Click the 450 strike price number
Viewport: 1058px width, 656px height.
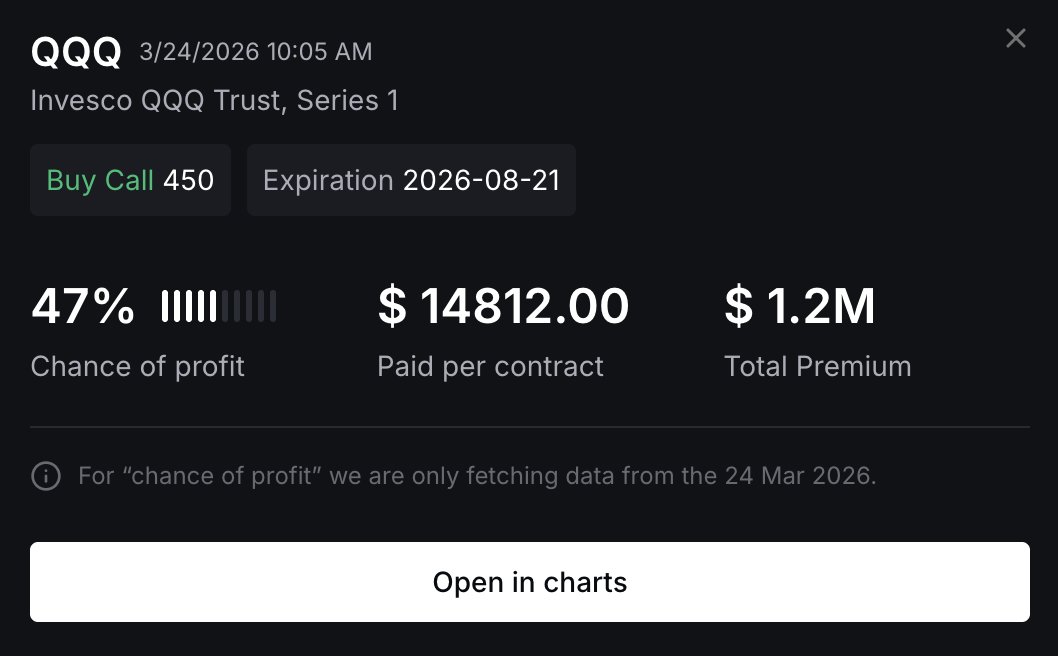click(189, 180)
